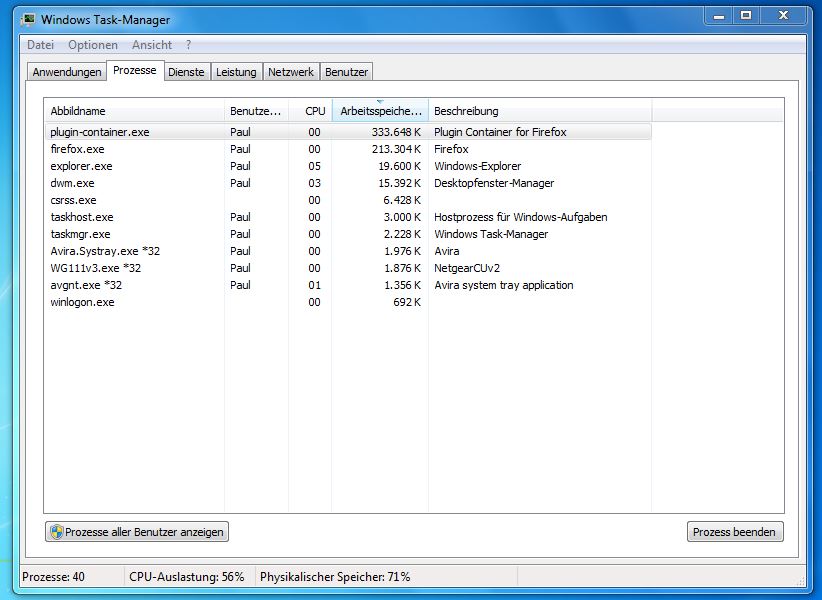Select the taskmgr.exe process
822x600 pixels.
pyautogui.click(x=348, y=234)
